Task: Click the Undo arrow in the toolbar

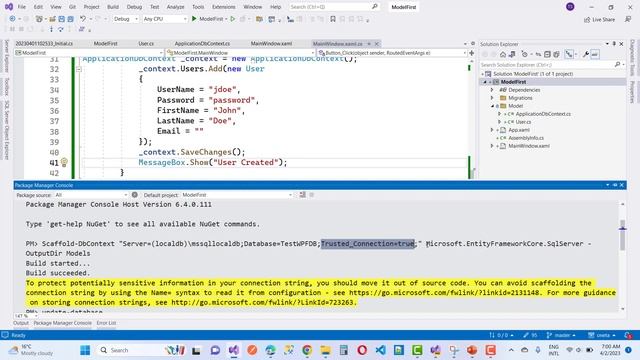Action: 83,19
